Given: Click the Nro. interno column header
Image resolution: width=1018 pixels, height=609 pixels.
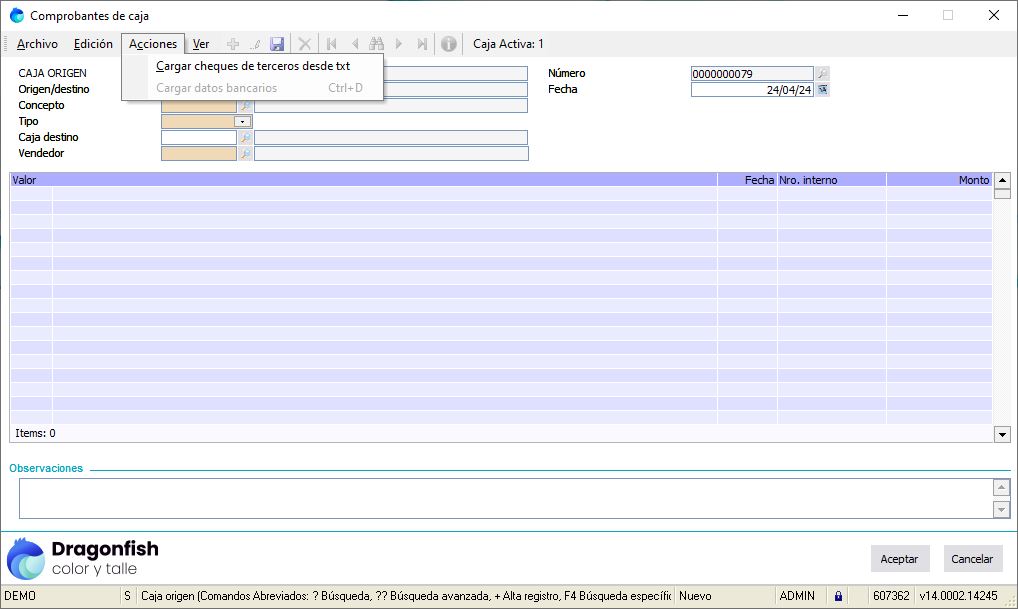Looking at the screenshot, I should point(832,180).
